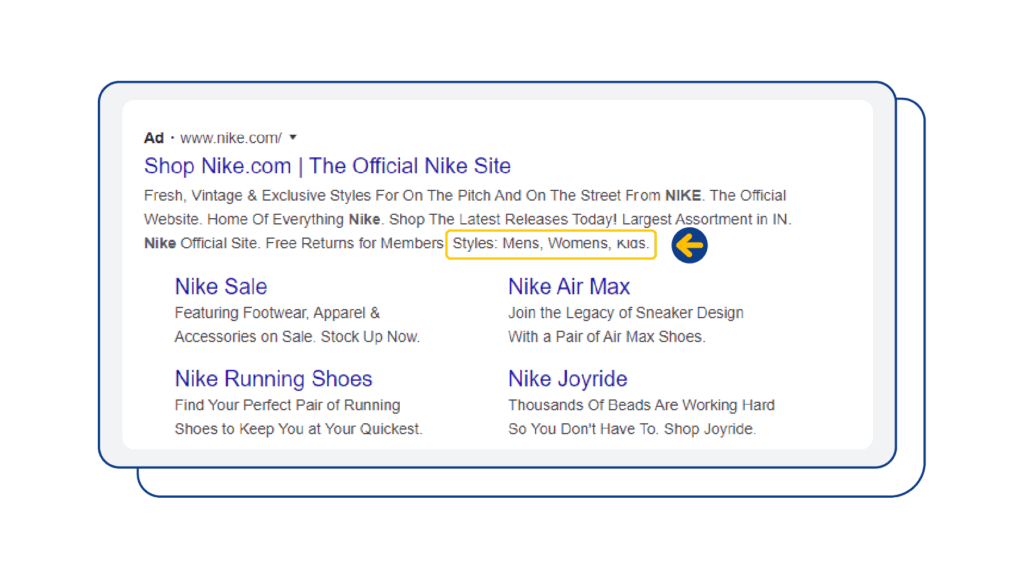Click the bold 'Ad' label

[153, 138]
